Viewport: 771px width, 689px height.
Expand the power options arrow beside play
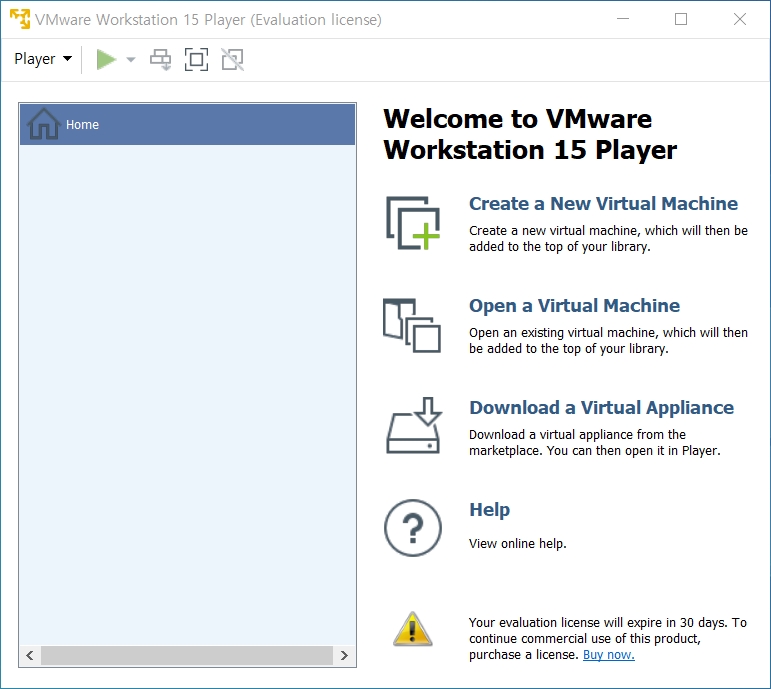(131, 60)
